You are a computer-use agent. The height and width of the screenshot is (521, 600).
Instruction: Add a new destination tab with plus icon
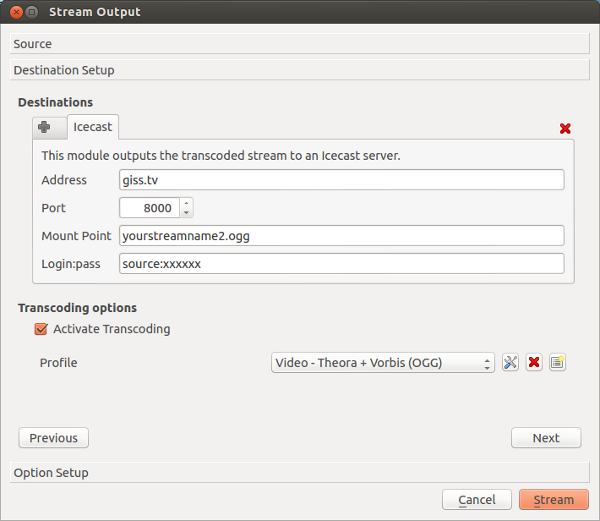click(44, 128)
